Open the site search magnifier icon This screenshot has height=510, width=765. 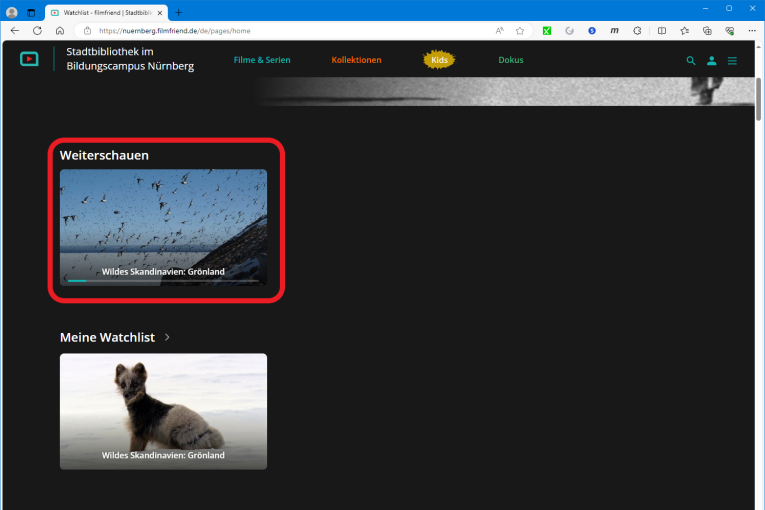point(690,61)
